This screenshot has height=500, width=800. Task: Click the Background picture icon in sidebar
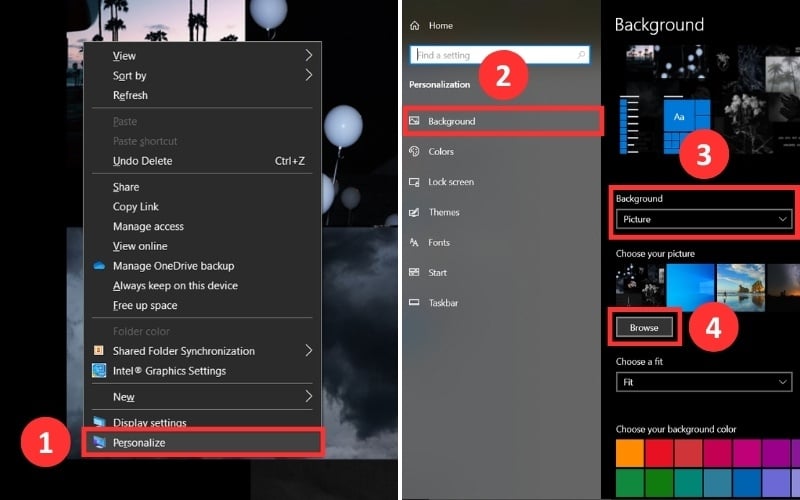pyautogui.click(x=414, y=121)
